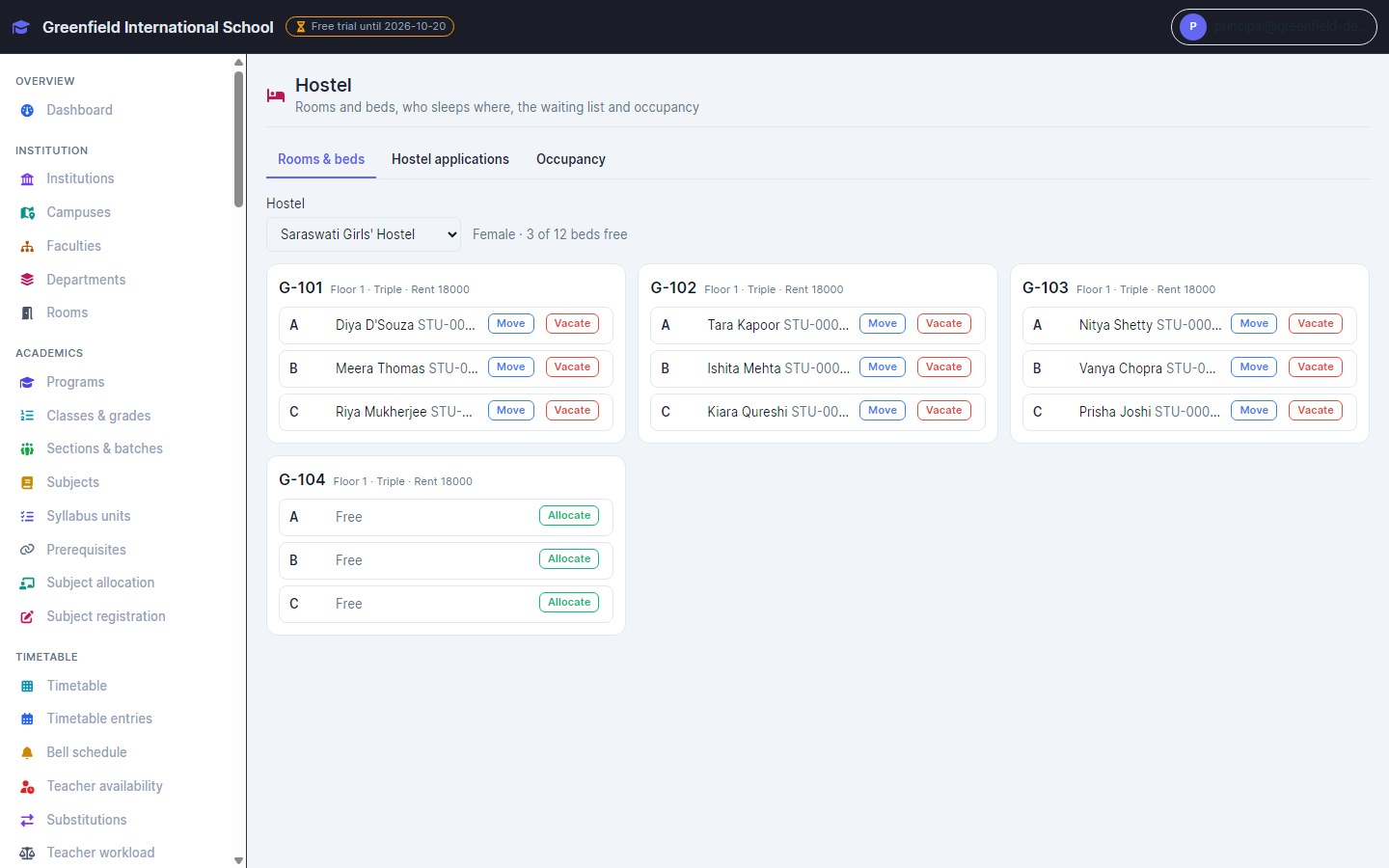
Task: Click the Institutions building icon
Action: pyautogui.click(x=27, y=179)
